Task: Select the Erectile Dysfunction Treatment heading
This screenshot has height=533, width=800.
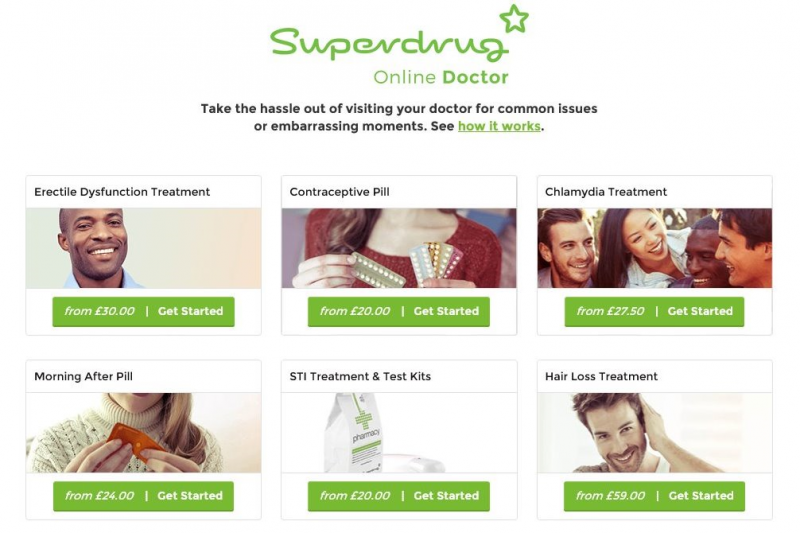Action: coord(122,192)
